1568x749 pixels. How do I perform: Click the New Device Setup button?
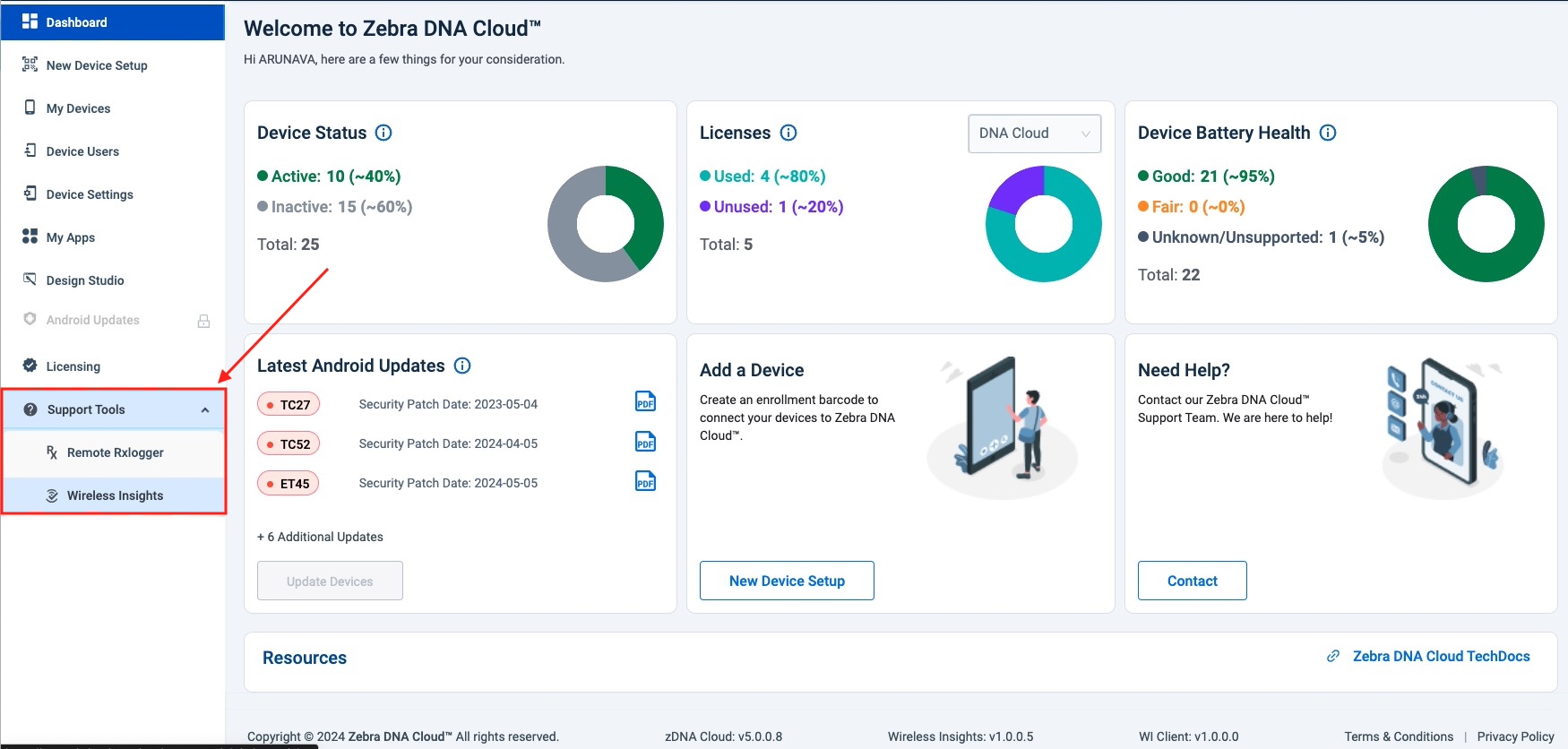point(786,581)
